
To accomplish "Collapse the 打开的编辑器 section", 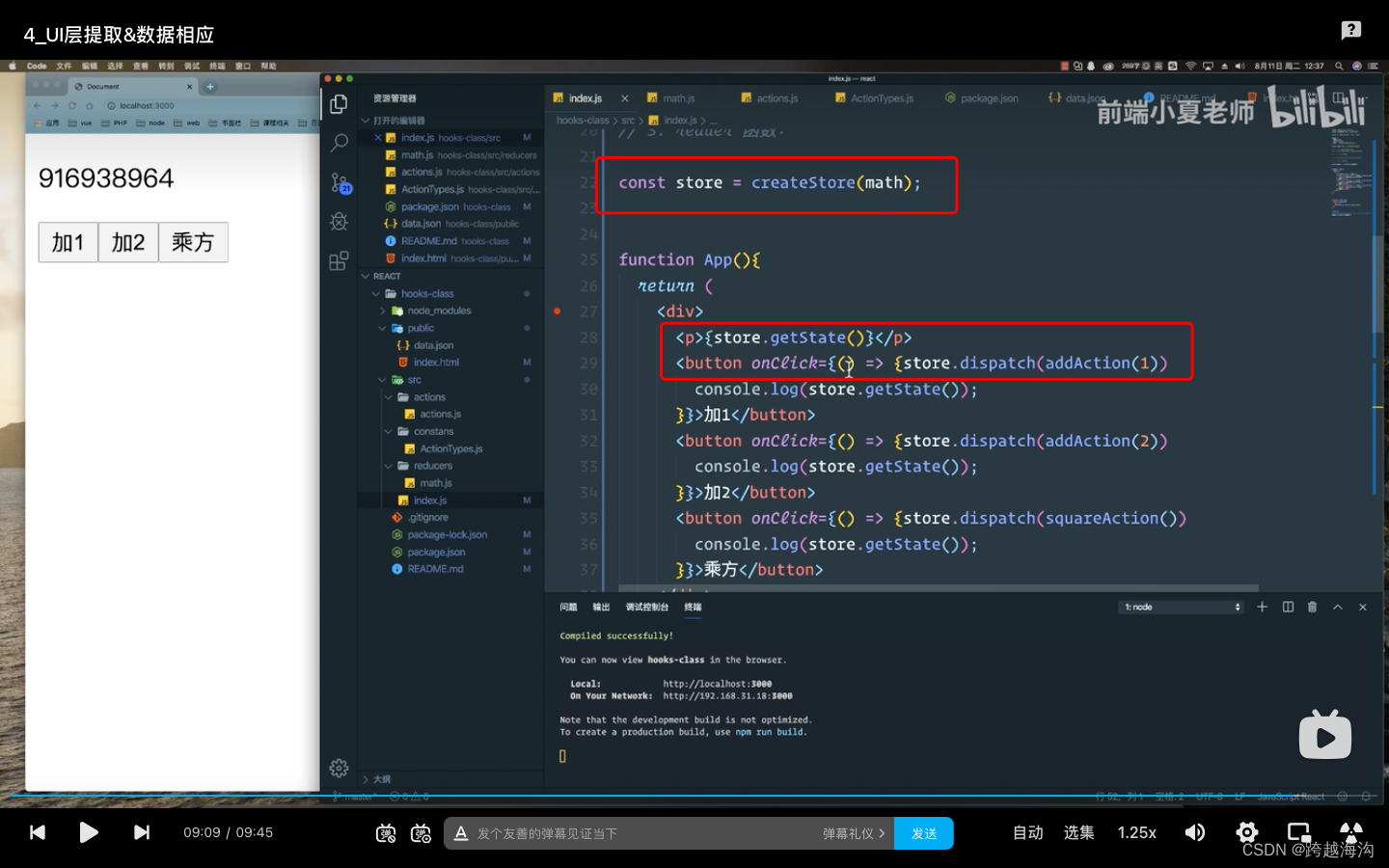I will [x=366, y=121].
